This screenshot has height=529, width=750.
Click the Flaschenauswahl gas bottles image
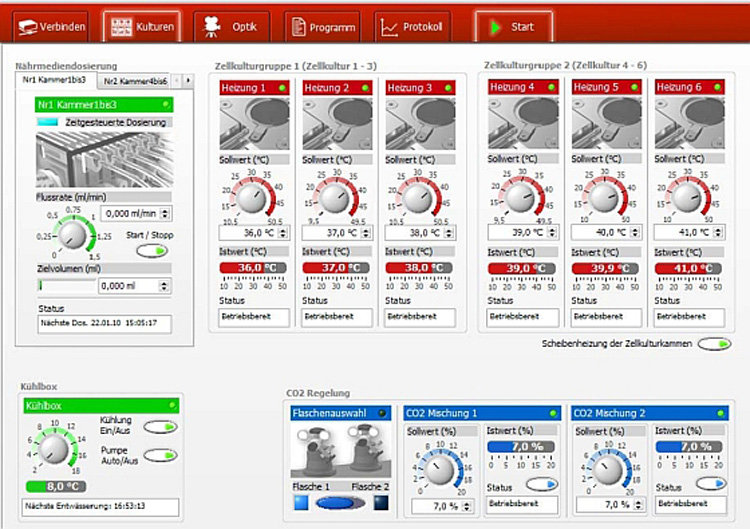341,451
